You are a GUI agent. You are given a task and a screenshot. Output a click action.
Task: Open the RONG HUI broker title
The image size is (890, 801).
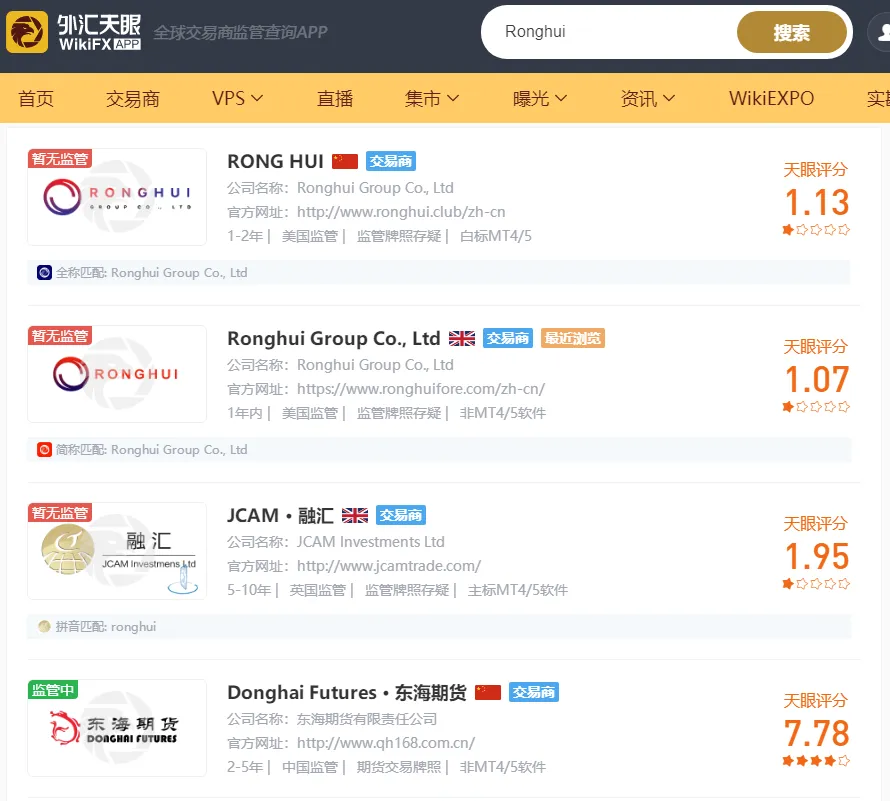(275, 161)
